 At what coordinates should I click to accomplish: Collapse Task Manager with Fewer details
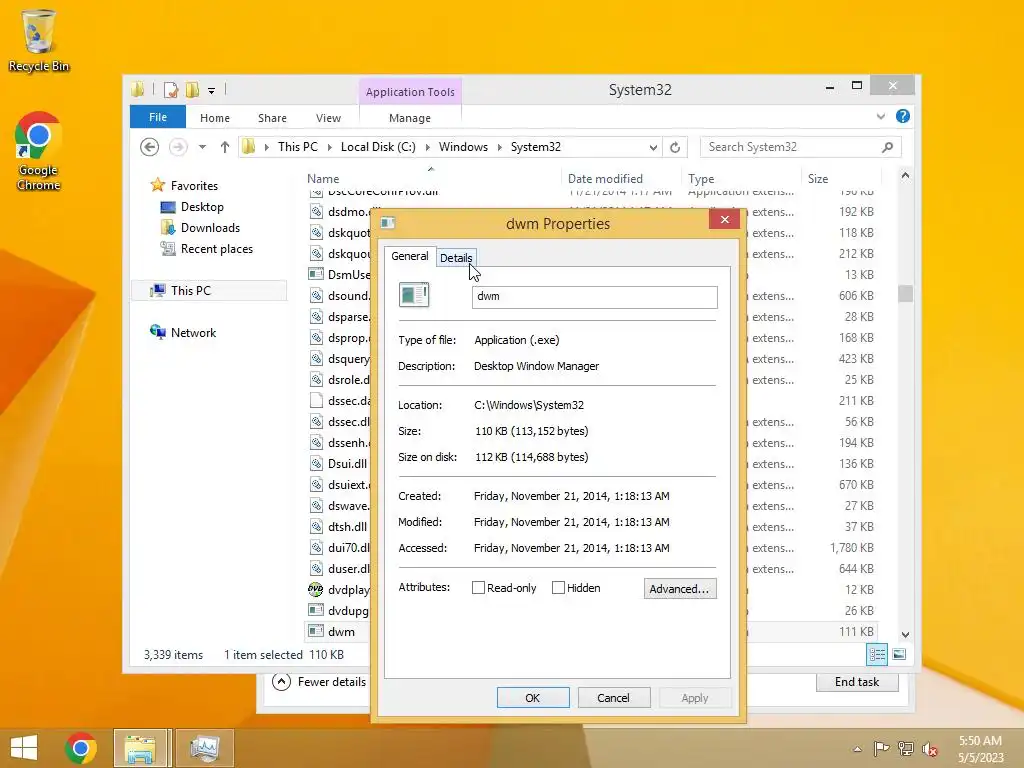point(319,682)
